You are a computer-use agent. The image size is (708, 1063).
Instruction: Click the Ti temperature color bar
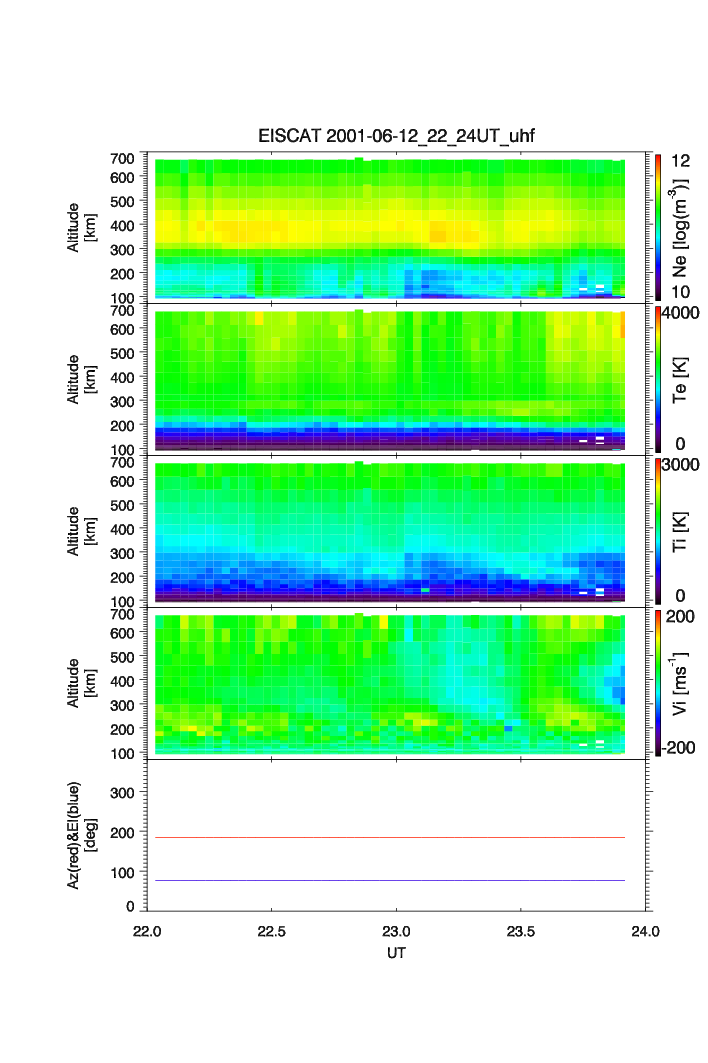pos(660,532)
